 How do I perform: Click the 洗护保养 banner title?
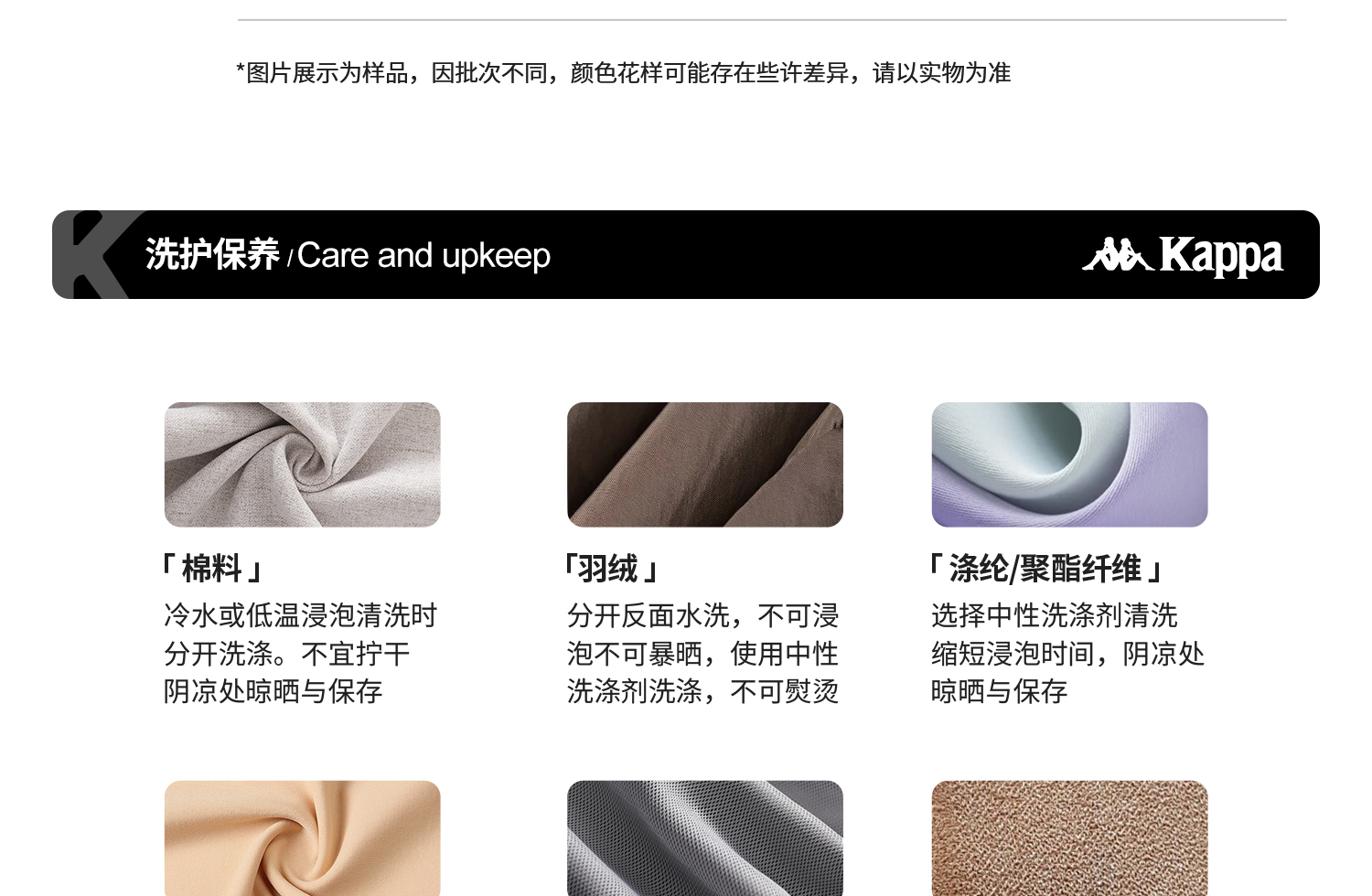tap(212, 254)
